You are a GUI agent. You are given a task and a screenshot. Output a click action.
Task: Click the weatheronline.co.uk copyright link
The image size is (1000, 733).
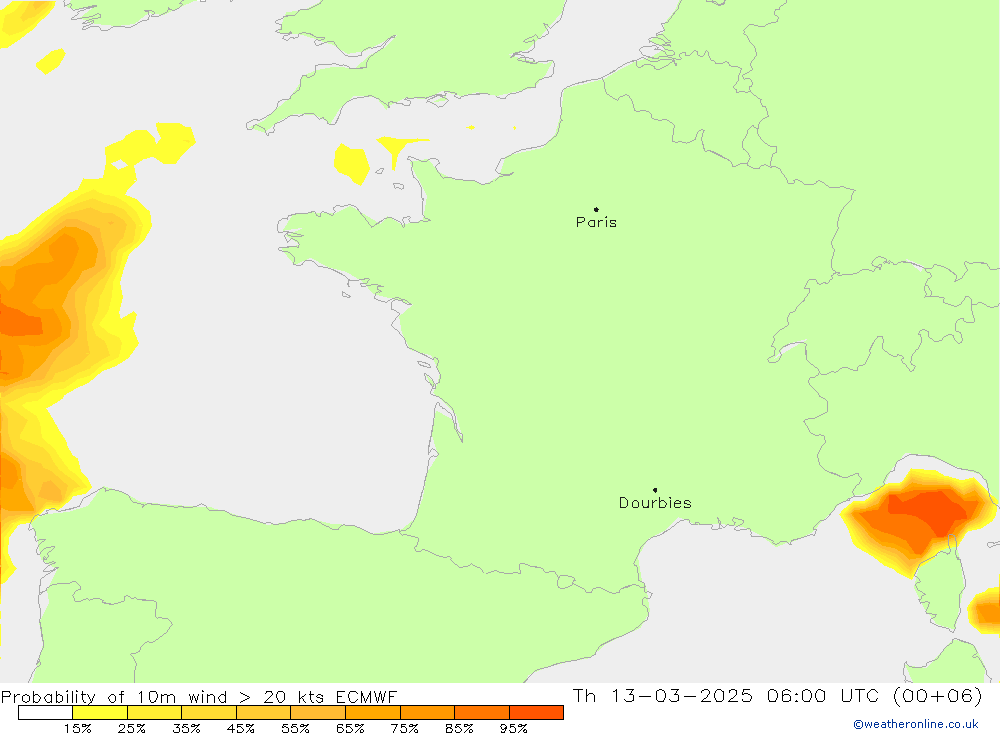916,724
